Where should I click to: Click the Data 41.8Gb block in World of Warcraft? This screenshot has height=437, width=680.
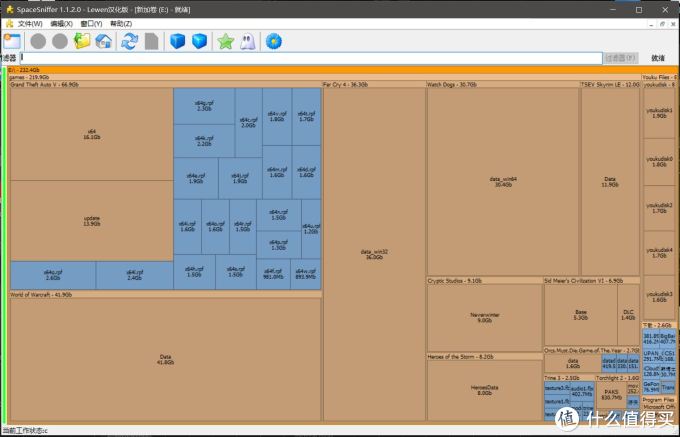[165, 359]
